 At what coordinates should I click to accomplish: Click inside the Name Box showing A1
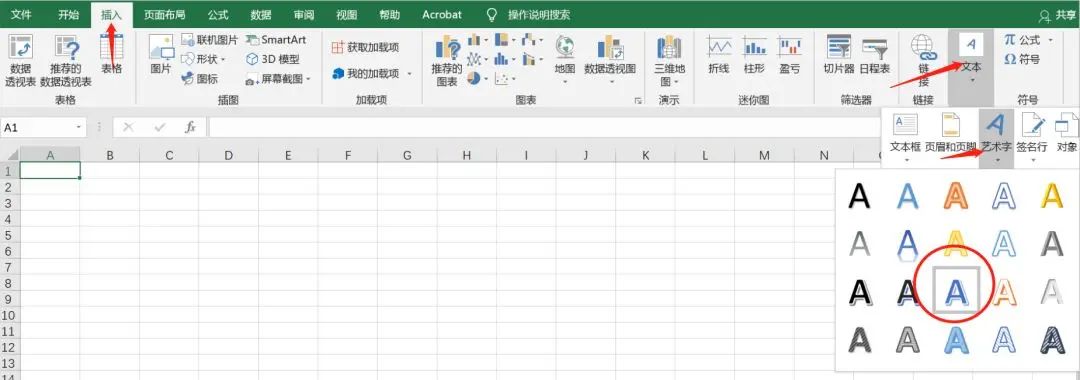(36, 127)
